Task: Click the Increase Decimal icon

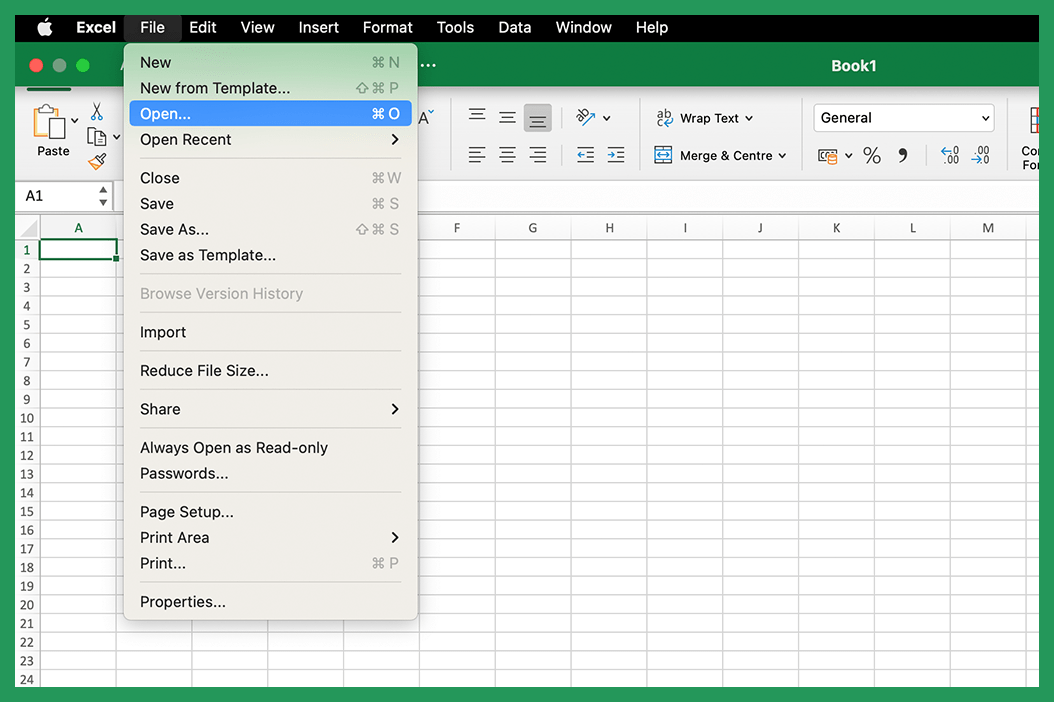Action: tap(948, 155)
